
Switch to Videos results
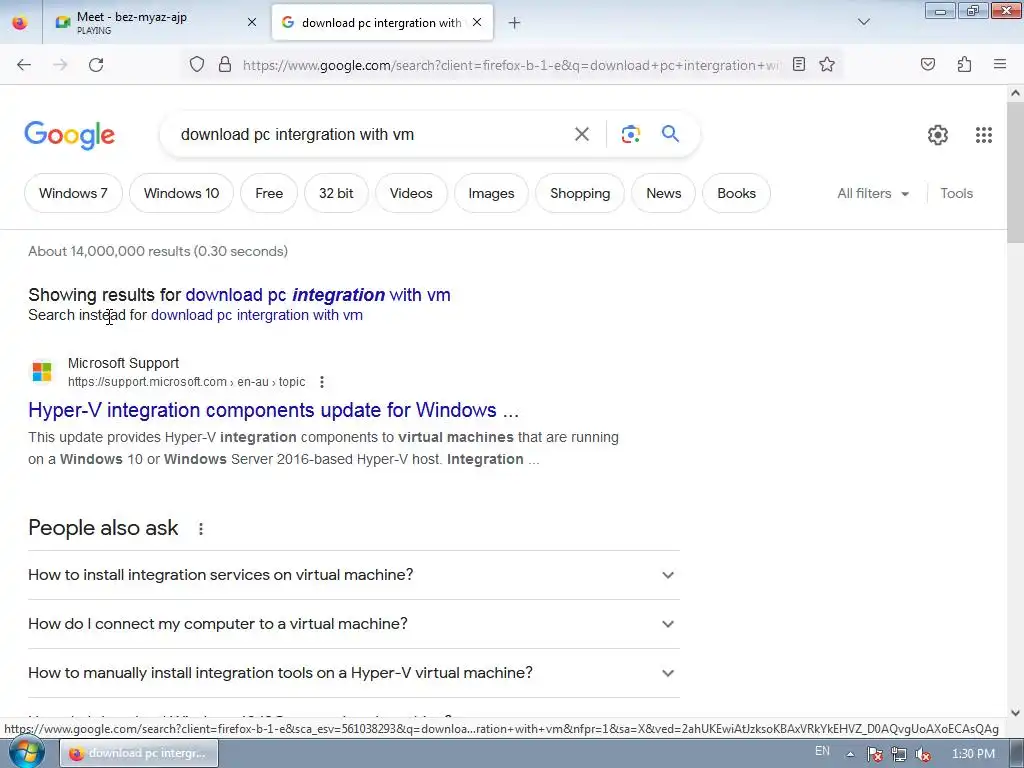[x=411, y=193]
